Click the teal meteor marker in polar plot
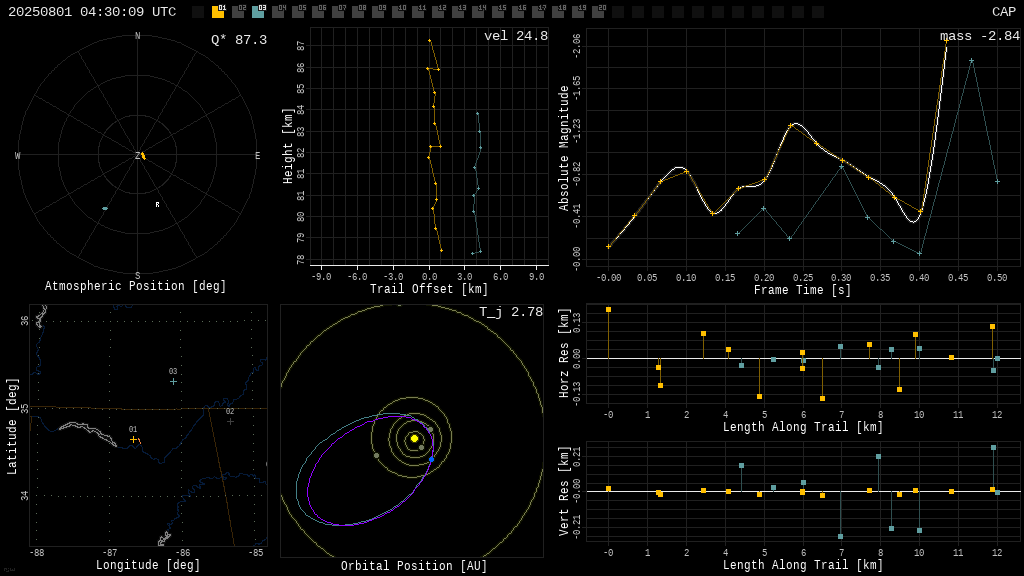Viewport: 1024px width, 576px height. click(104, 208)
